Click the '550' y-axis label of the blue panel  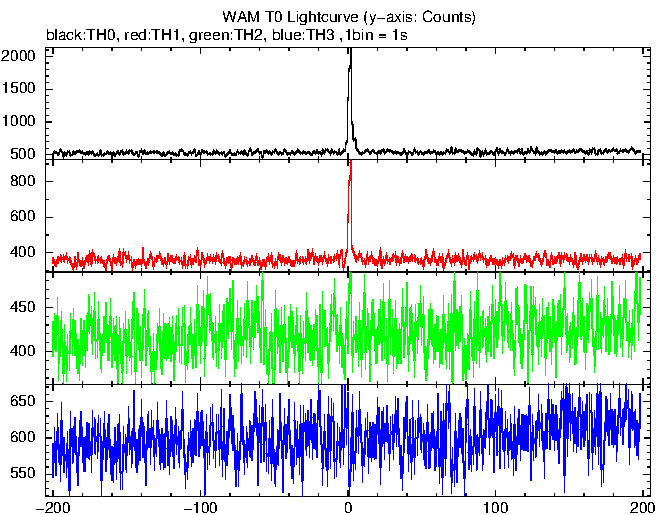click(23, 473)
